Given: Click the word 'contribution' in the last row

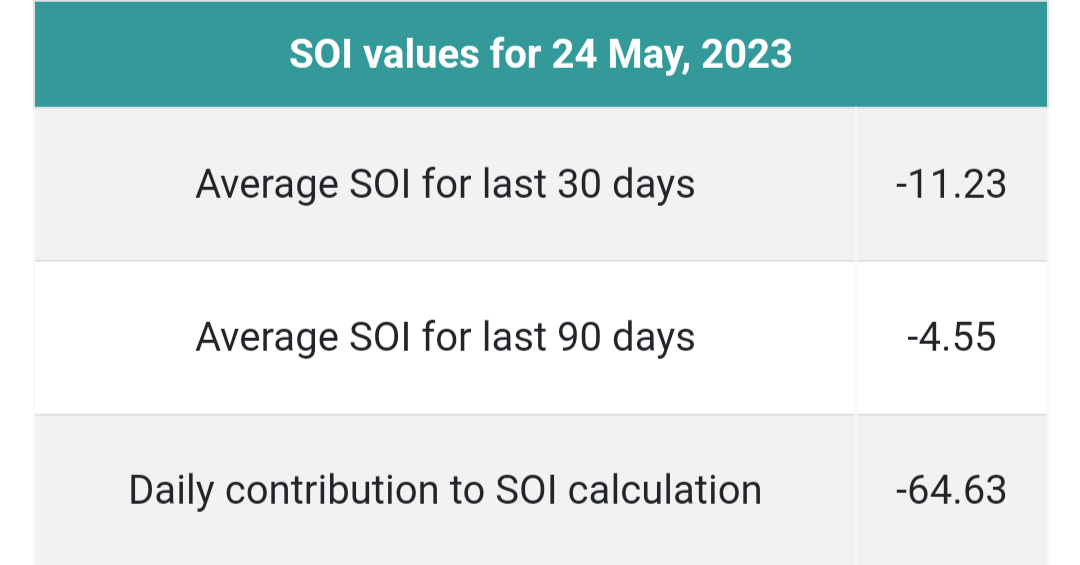Looking at the screenshot, I should (332, 491).
